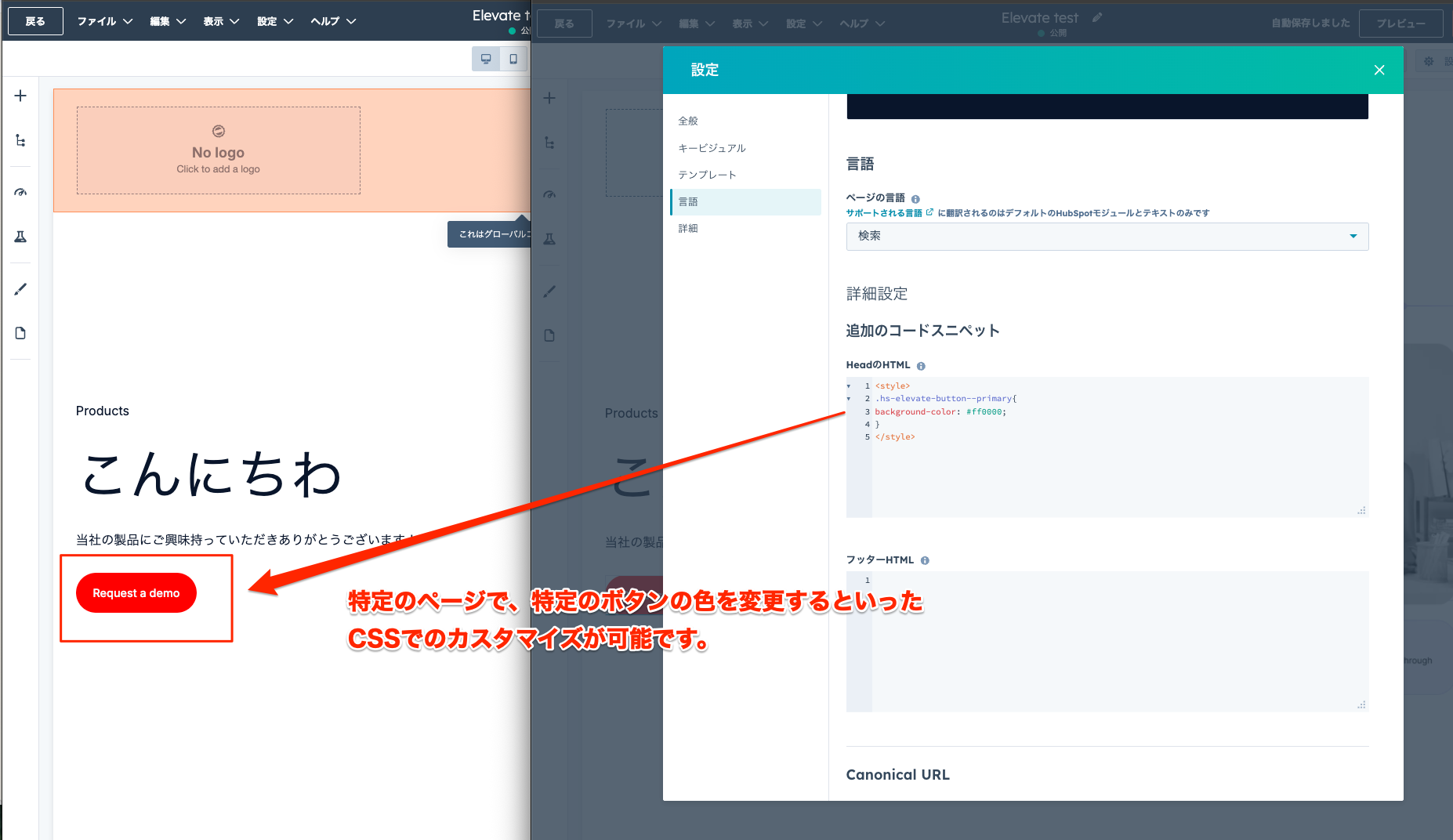This screenshot has width=1453, height=840.
Task: Open the page document icon in left sidebar
Action: coord(20,333)
